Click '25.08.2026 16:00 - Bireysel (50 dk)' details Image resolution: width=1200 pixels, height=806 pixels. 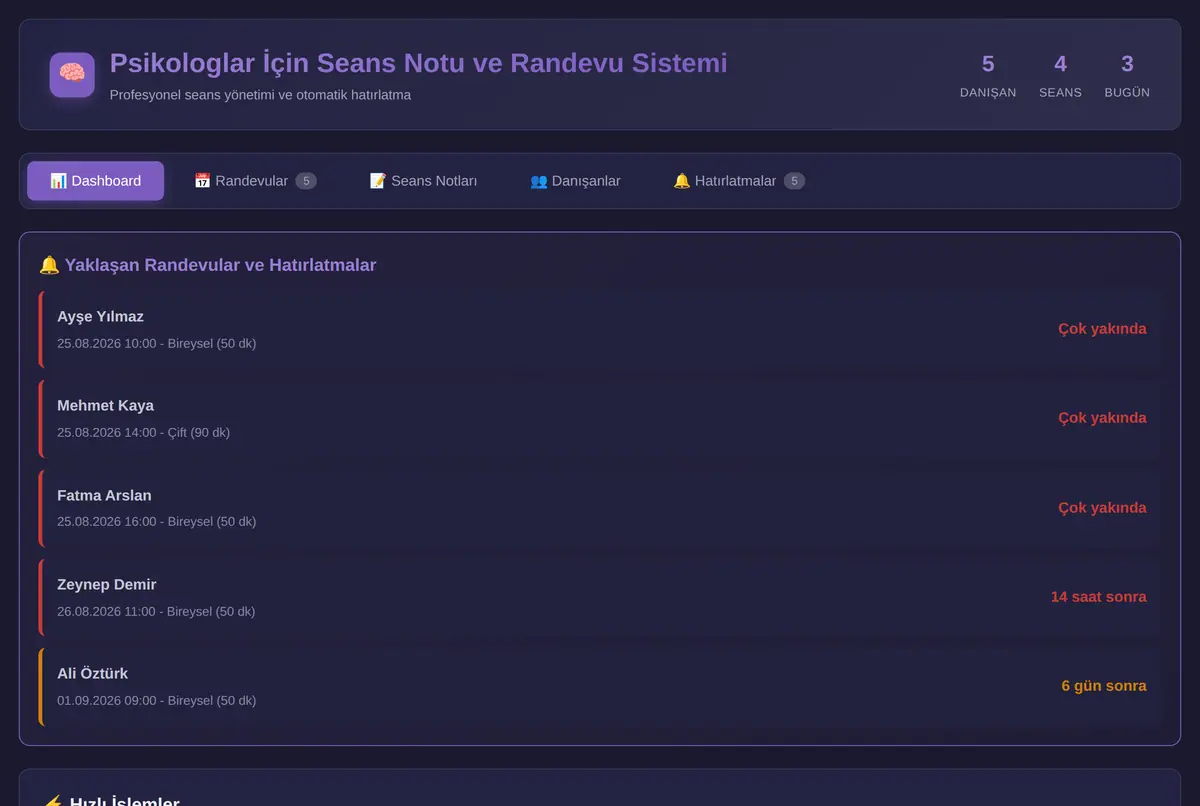point(156,522)
